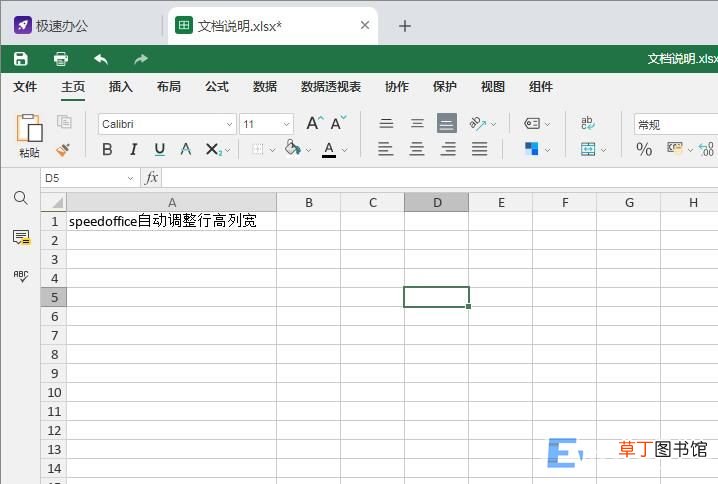Screen dimensions: 718x484
Task: Open the fill color dropdown arrow
Action: [308, 150]
